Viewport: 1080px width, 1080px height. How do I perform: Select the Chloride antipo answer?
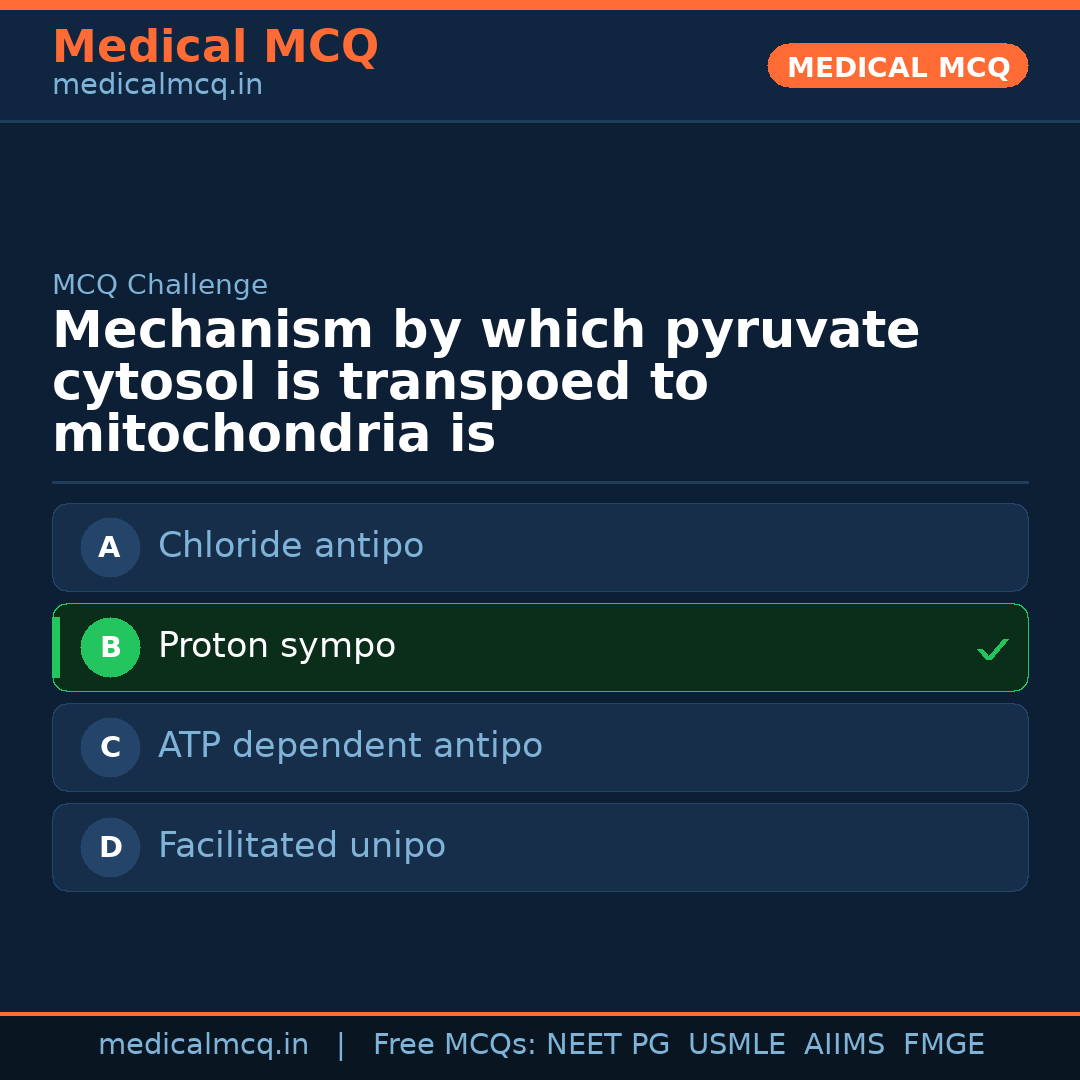click(x=291, y=546)
